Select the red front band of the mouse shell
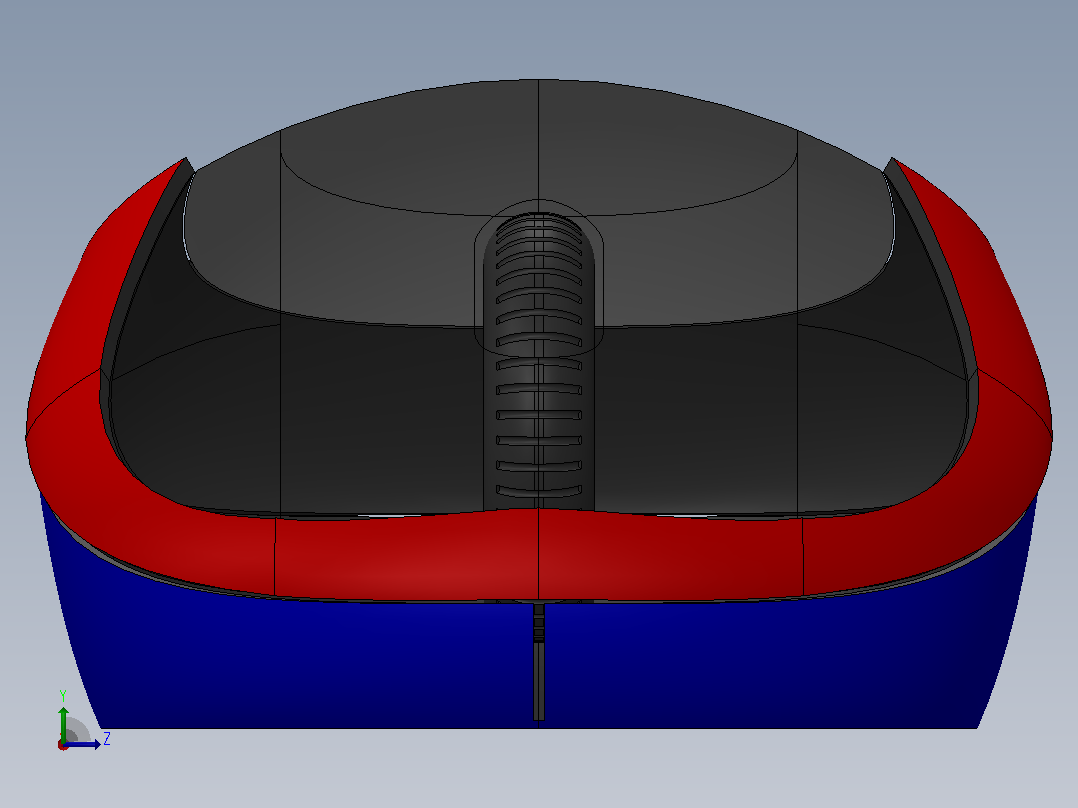 tap(539, 554)
